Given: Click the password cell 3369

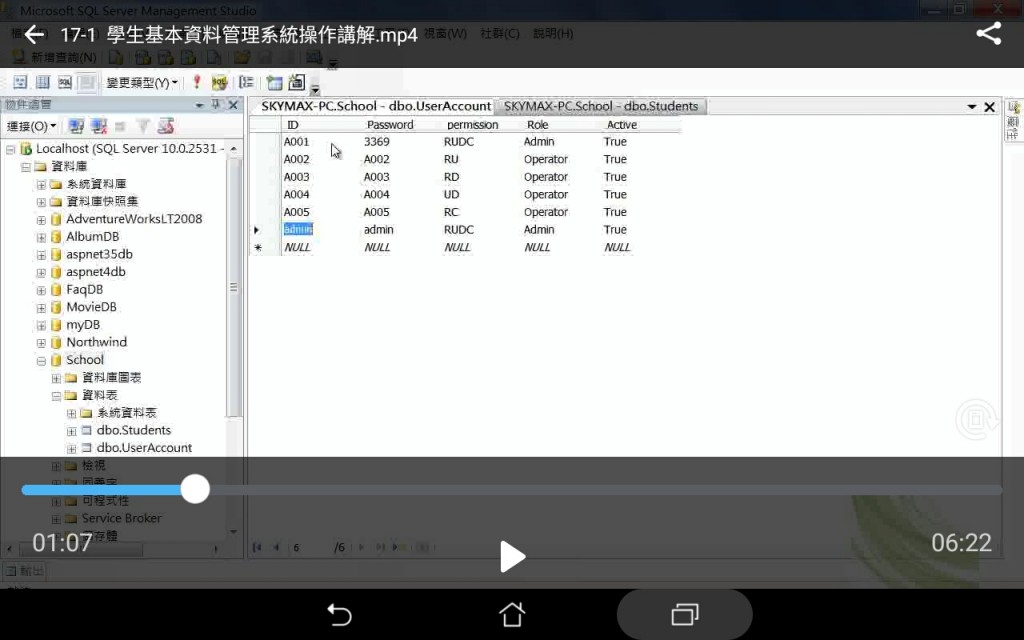Looking at the screenshot, I should point(401,142).
